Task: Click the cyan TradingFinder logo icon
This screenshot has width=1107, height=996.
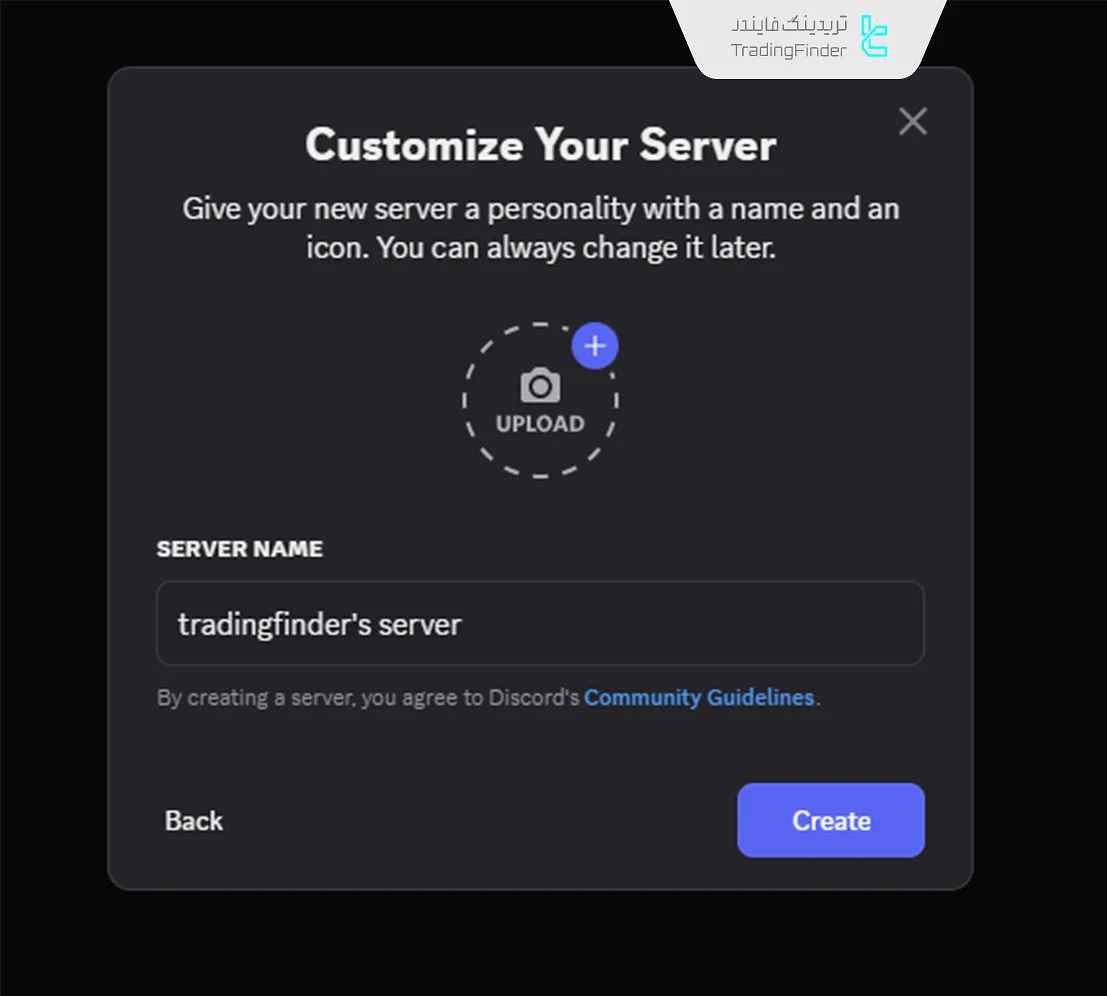Action: (874, 37)
